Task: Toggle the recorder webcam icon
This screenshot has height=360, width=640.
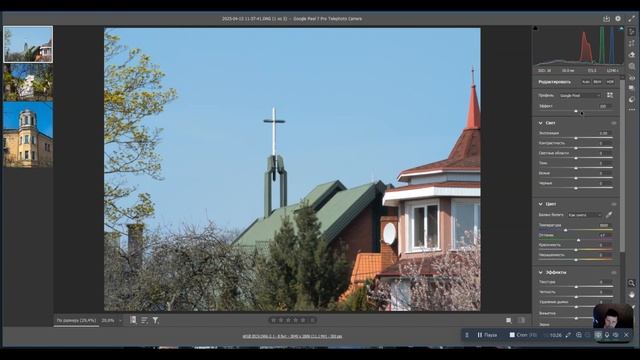Action: pyautogui.click(x=616, y=335)
